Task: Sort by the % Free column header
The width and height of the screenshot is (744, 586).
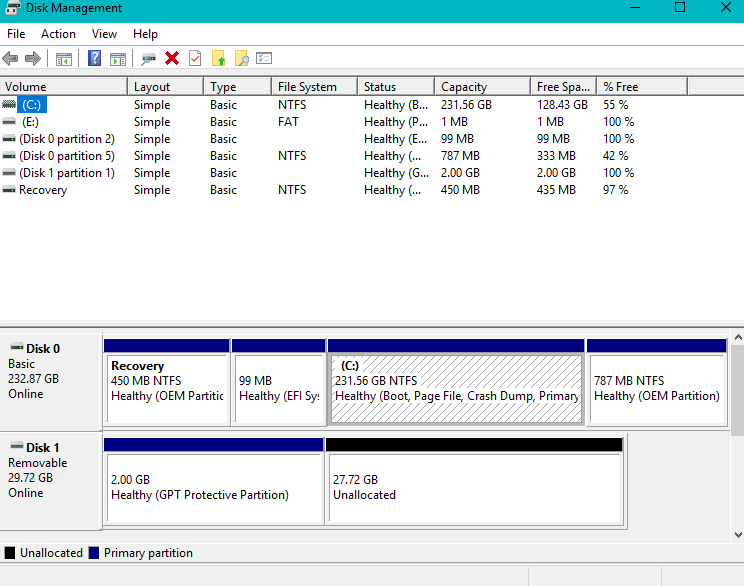Action: 642,86
